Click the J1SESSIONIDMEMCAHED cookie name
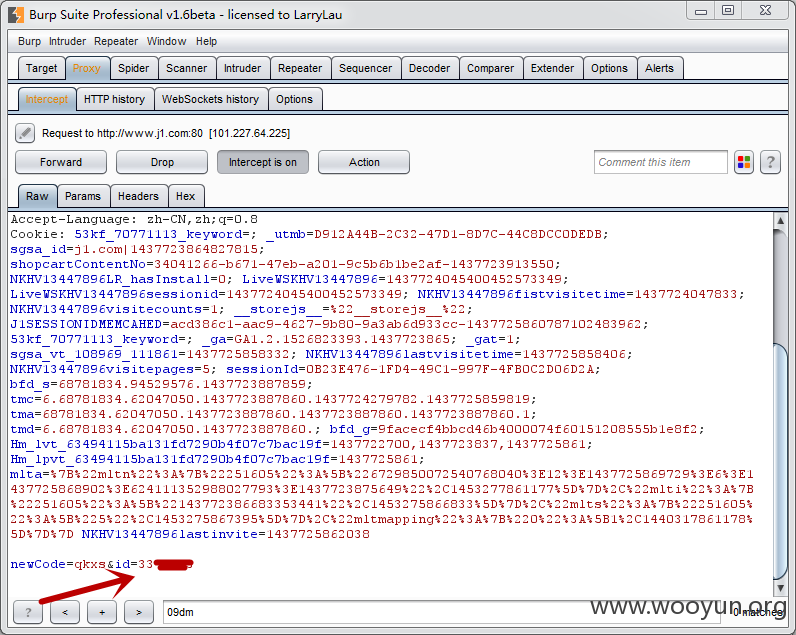This screenshot has width=796, height=635. (86, 324)
